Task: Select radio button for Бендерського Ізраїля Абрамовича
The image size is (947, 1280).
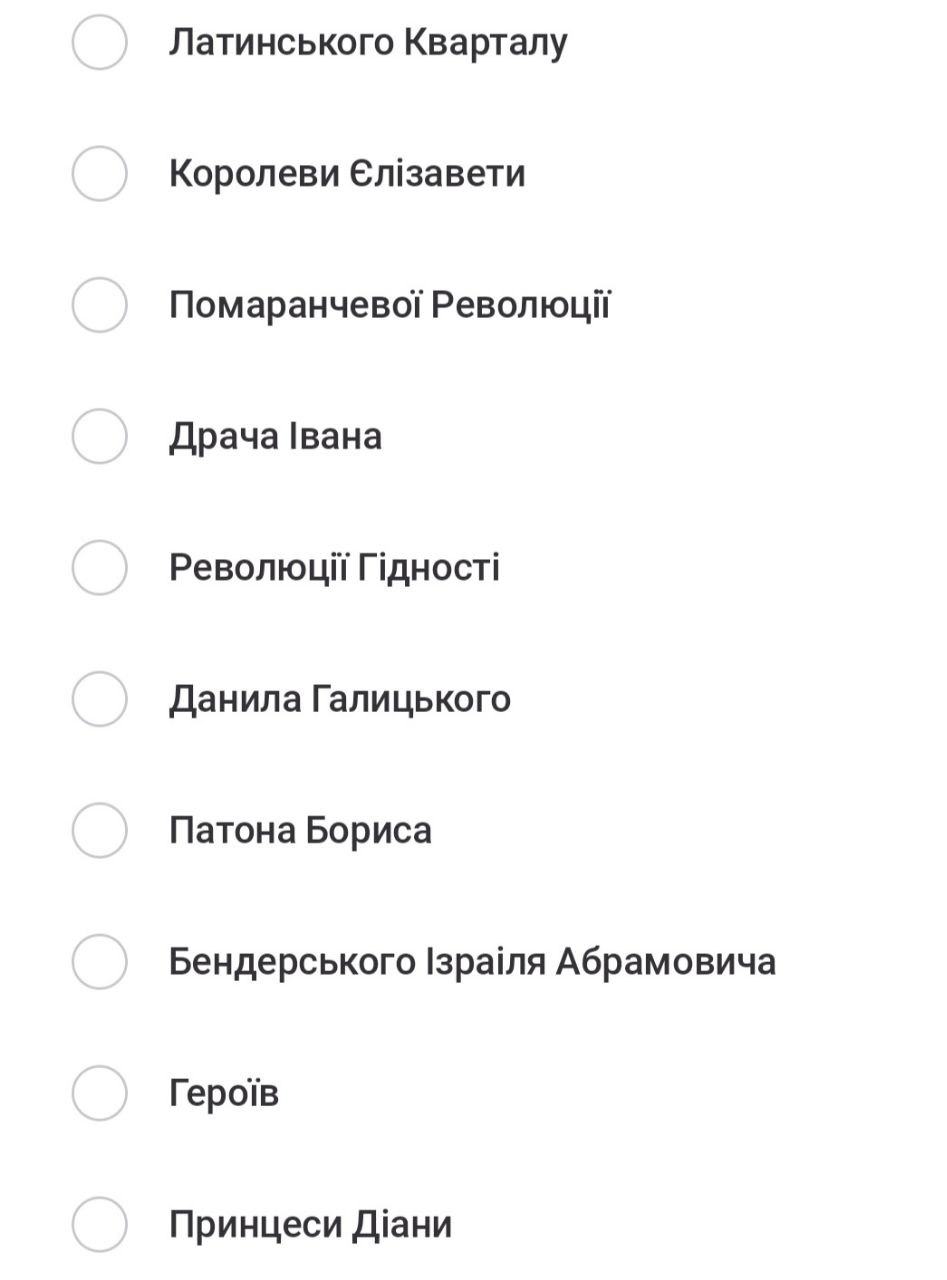Action: [x=99, y=961]
